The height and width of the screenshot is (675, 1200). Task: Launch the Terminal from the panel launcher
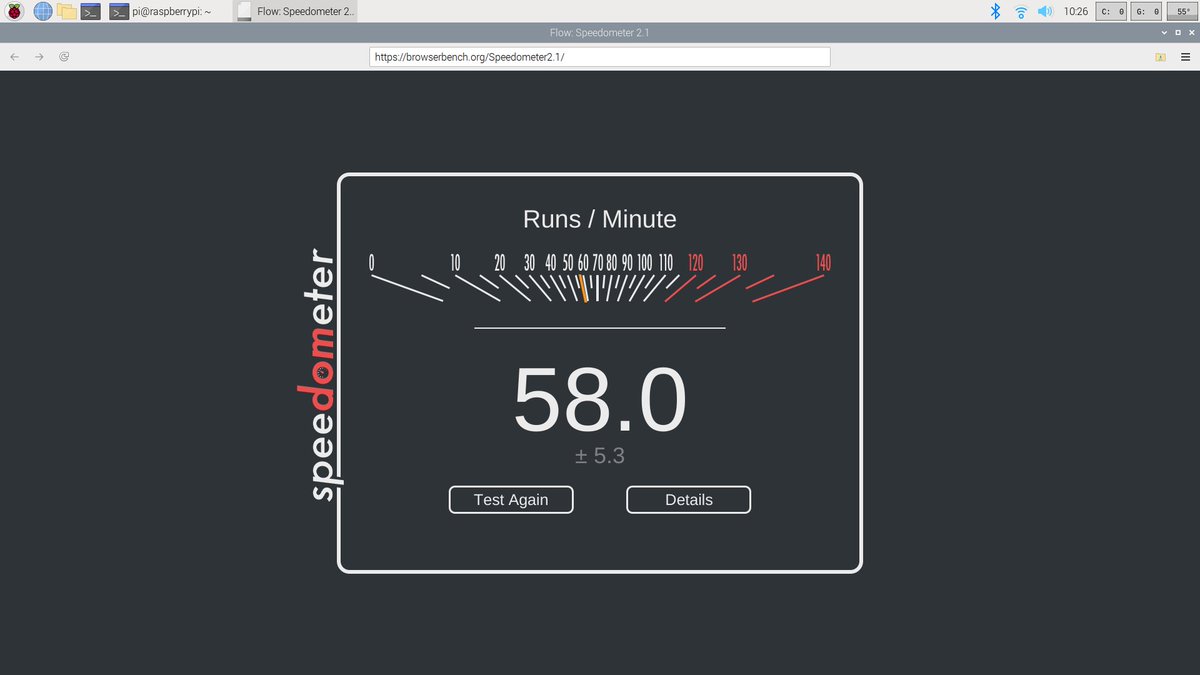[91, 12]
